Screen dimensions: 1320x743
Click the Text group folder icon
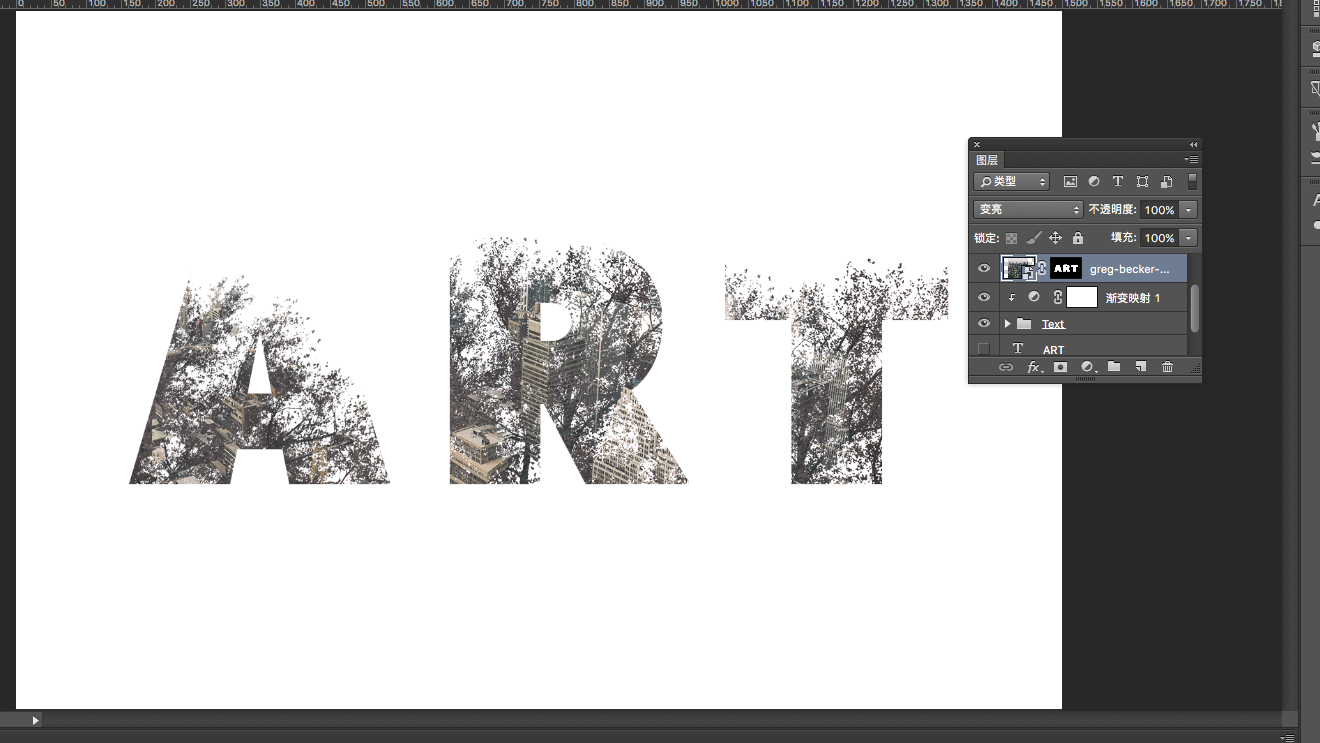[x=1024, y=324]
